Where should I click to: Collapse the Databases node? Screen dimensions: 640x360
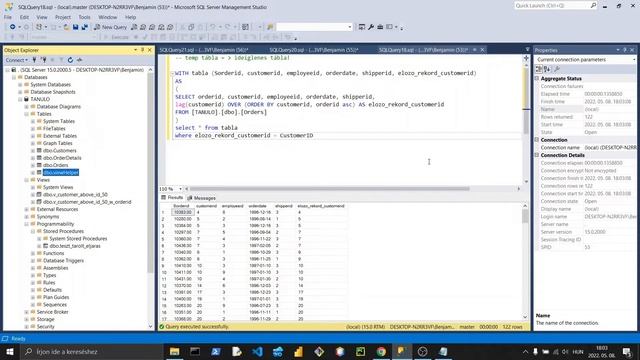point(14,77)
